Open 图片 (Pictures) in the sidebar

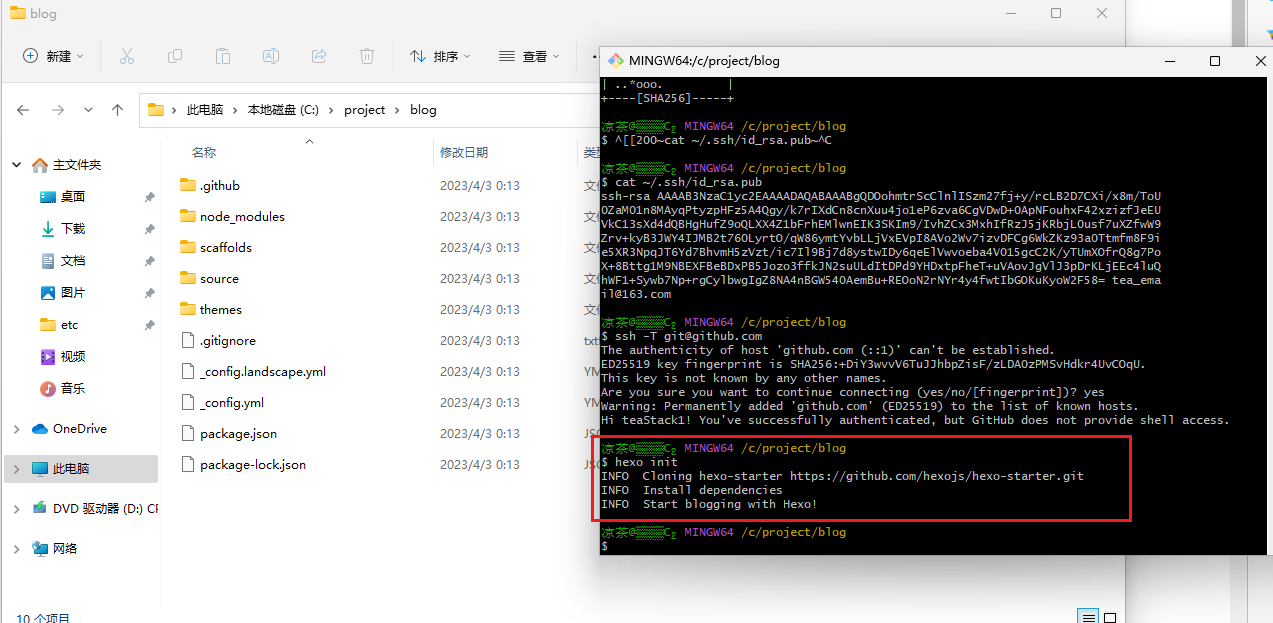[72, 293]
